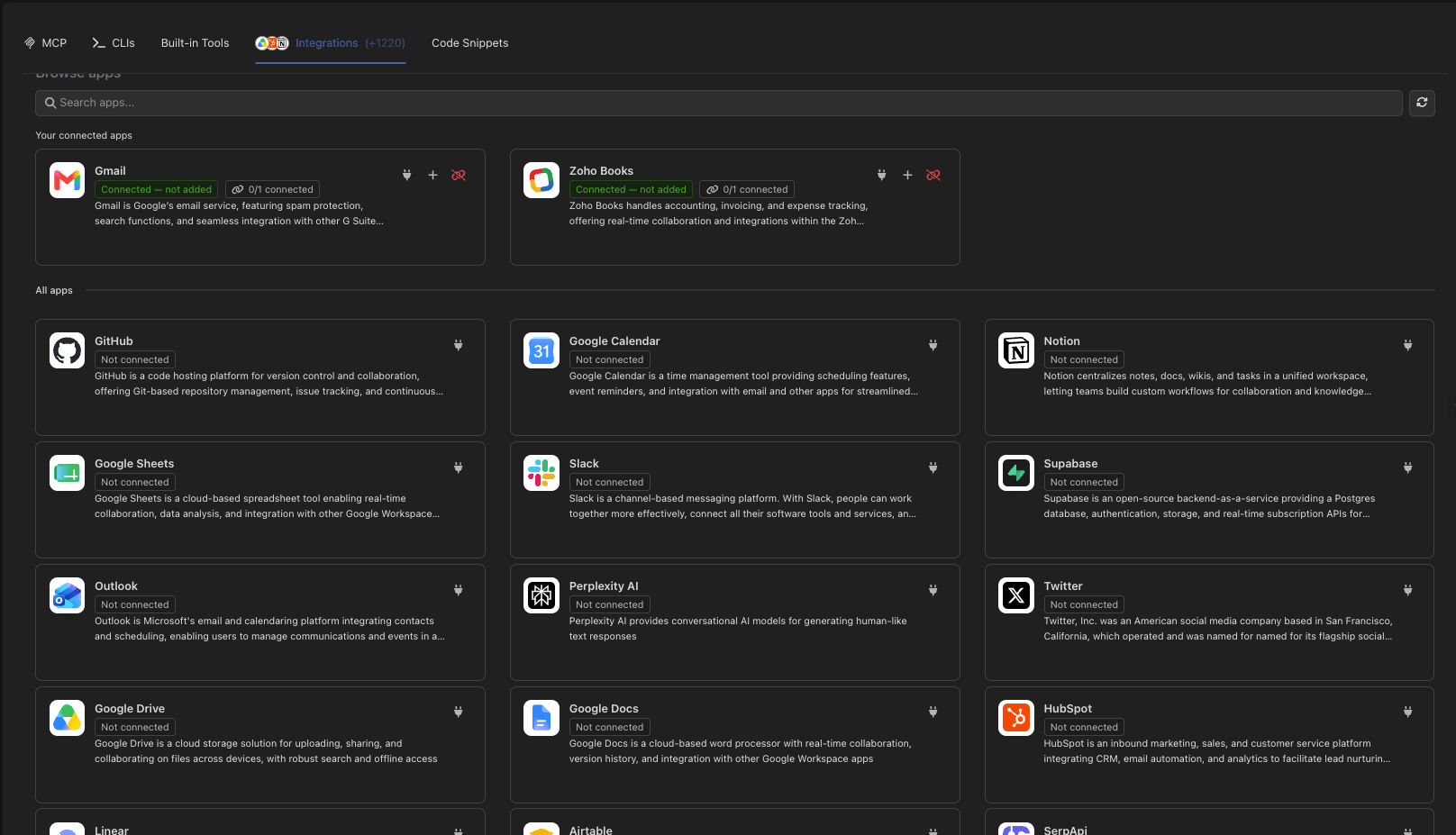This screenshot has width=1456, height=835.
Task: Click the Twitter description text
Action: pyautogui.click(x=1218, y=629)
